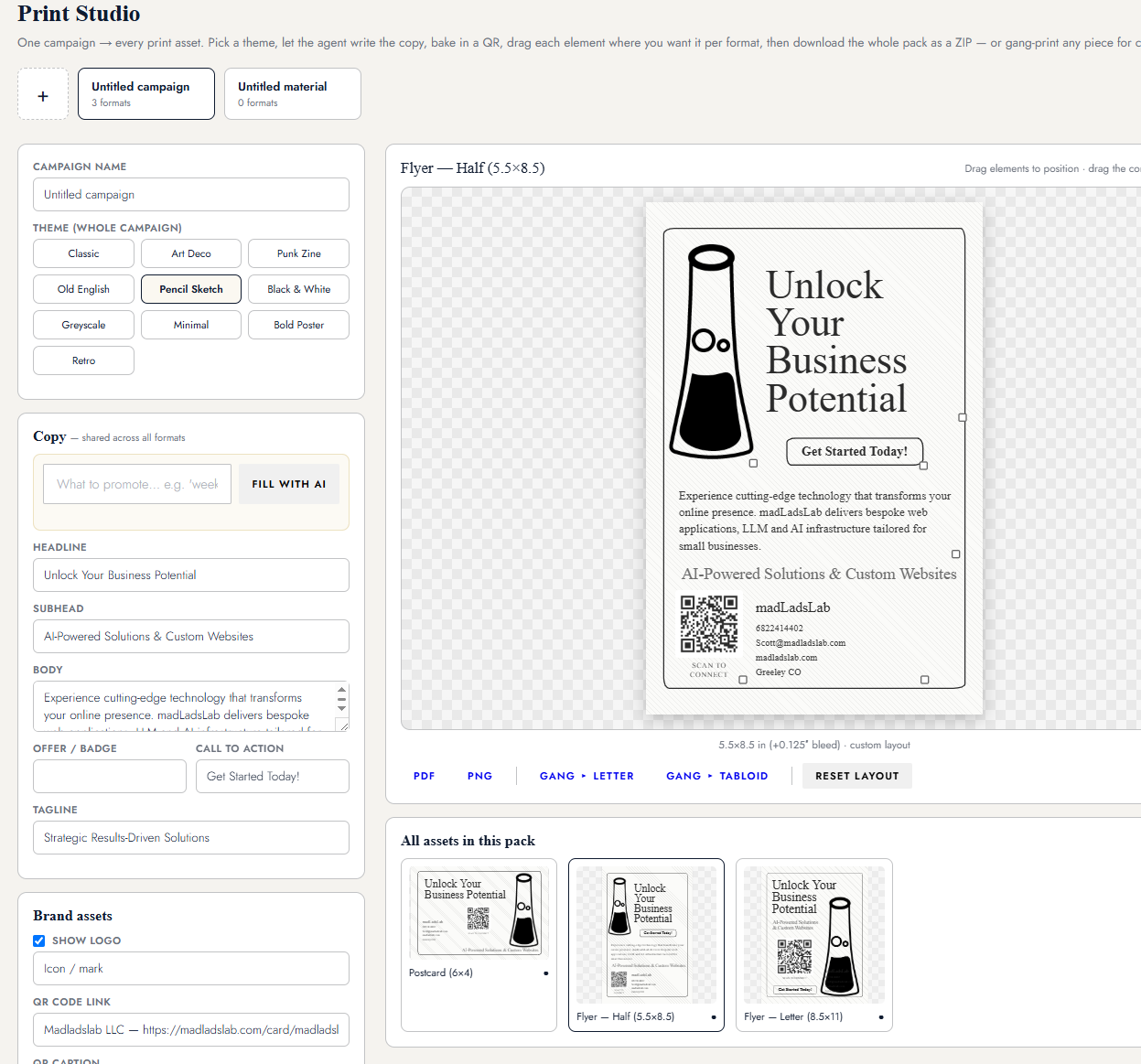Click the 'SCAN TO CONNECT' caption on flyer
This screenshot has height=1064, width=1141.
pos(709,670)
